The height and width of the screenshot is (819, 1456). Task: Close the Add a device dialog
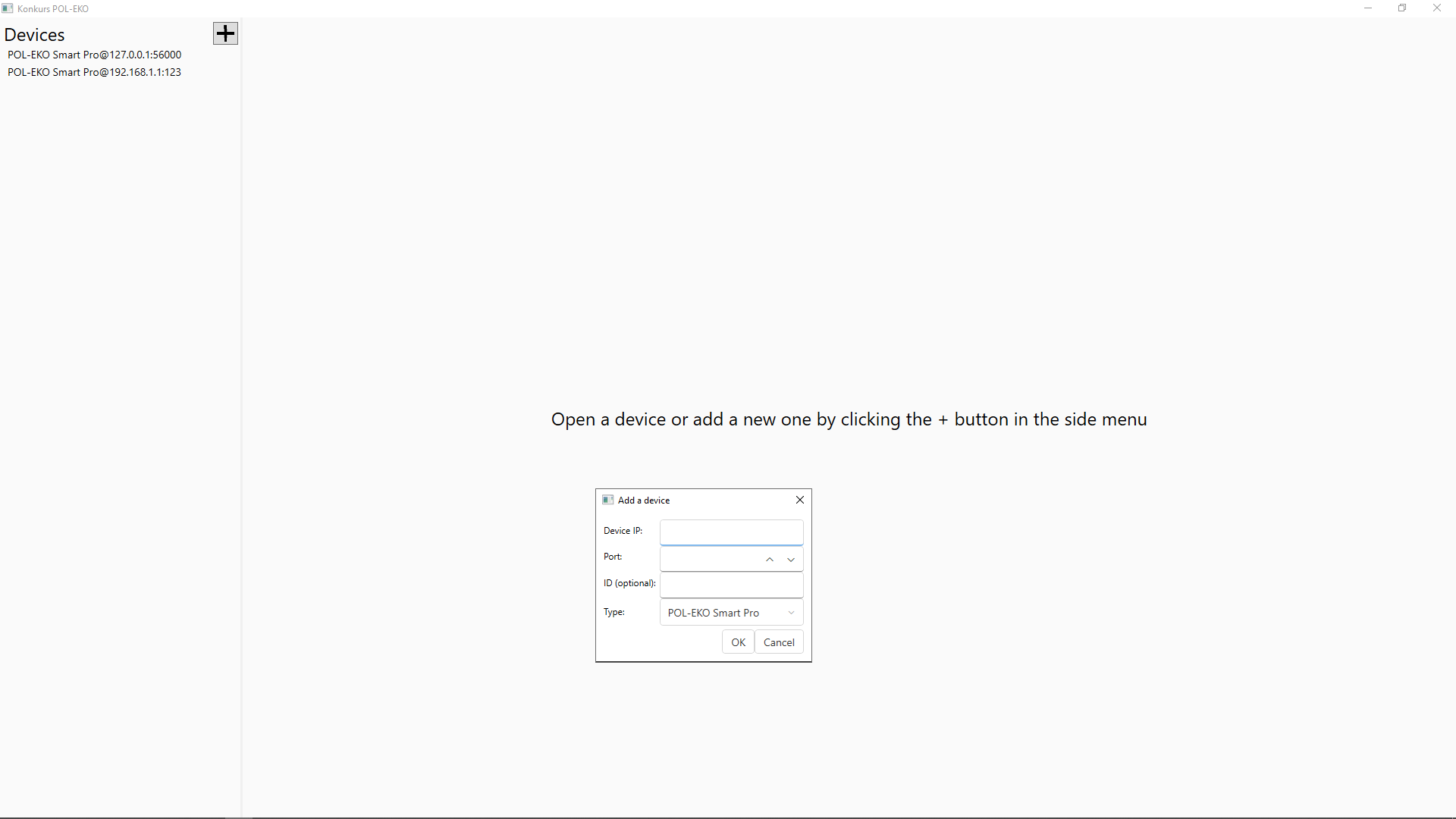[x=799, y=500]
